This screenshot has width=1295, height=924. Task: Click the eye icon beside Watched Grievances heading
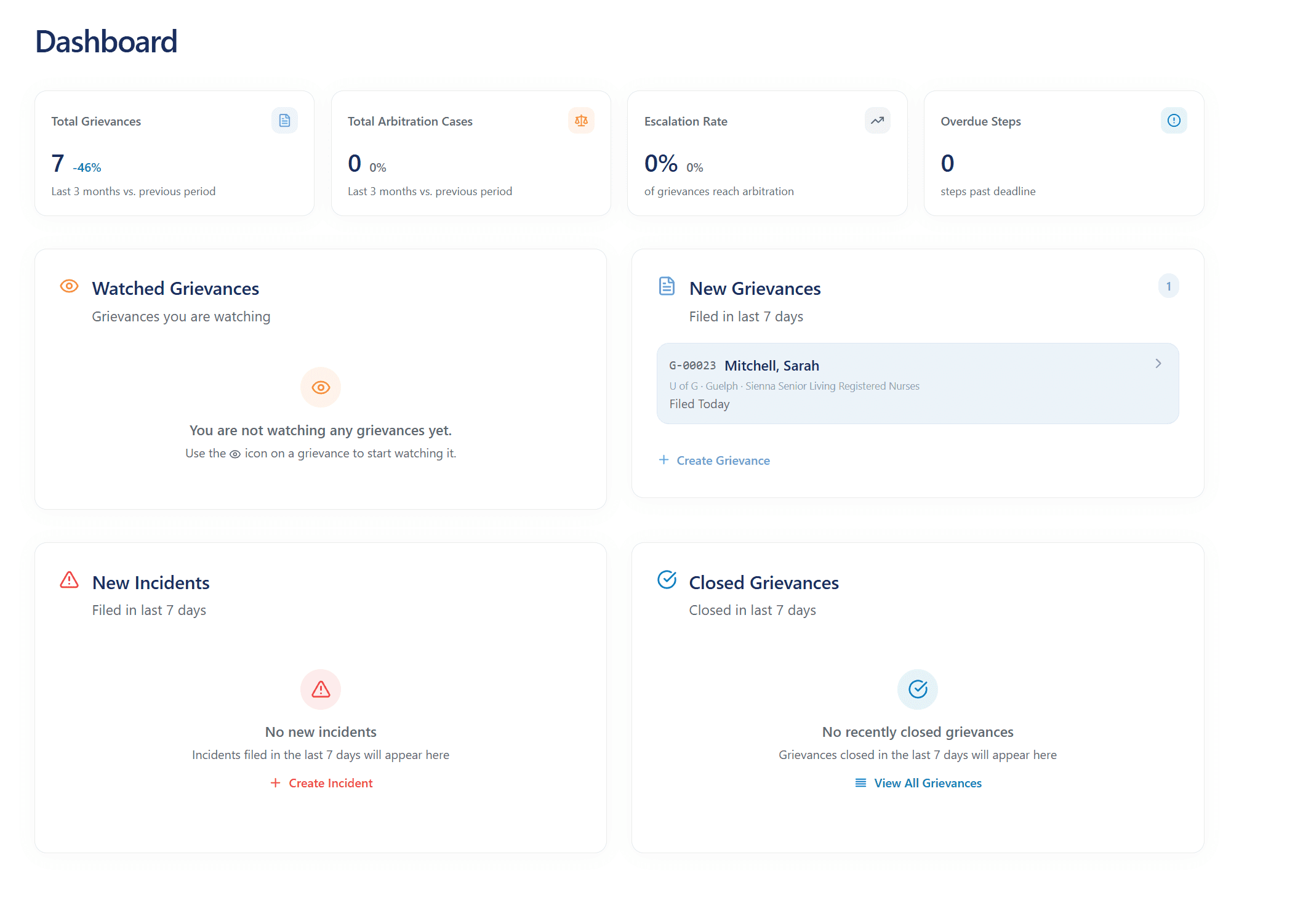point(69,286)
